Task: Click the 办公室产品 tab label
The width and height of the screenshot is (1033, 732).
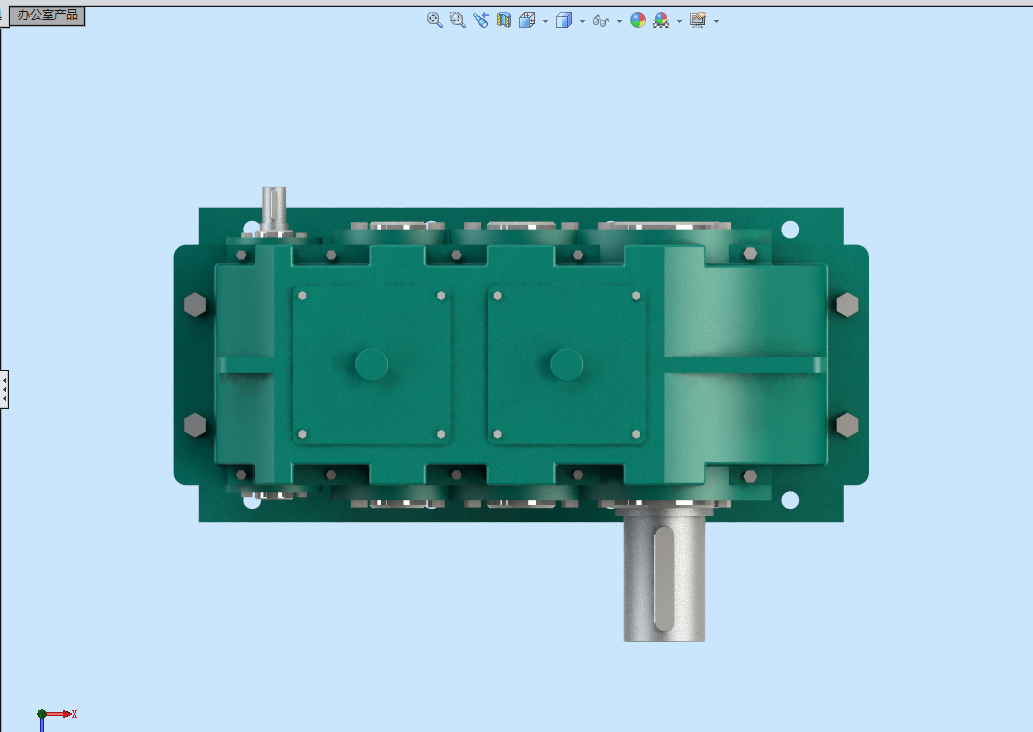Action: [47, 14]
